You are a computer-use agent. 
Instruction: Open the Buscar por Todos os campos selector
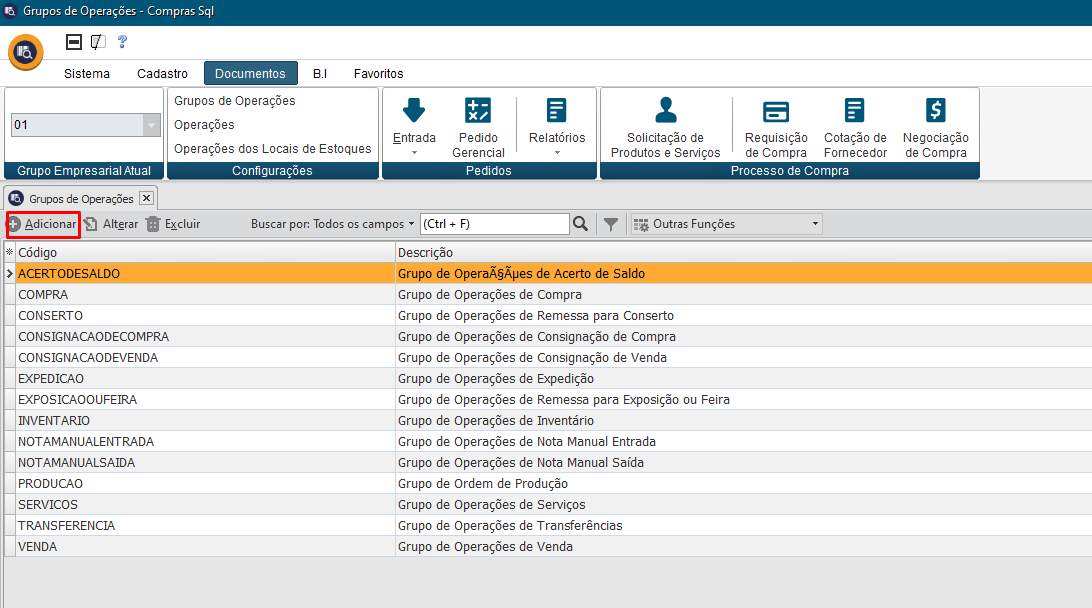pyautogui.click(x=332, y=224)
